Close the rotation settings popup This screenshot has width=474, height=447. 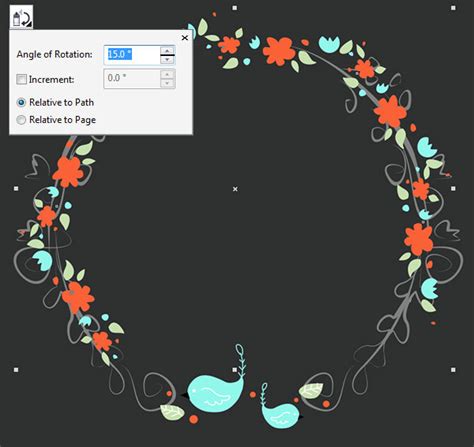point(185,38)
